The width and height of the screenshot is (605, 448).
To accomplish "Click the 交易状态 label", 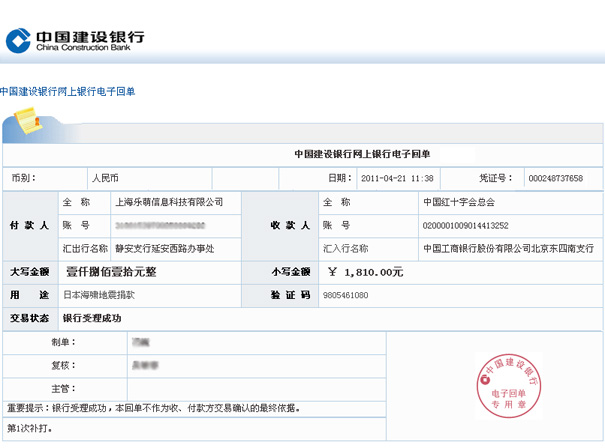I will click(x=29, y=318).
